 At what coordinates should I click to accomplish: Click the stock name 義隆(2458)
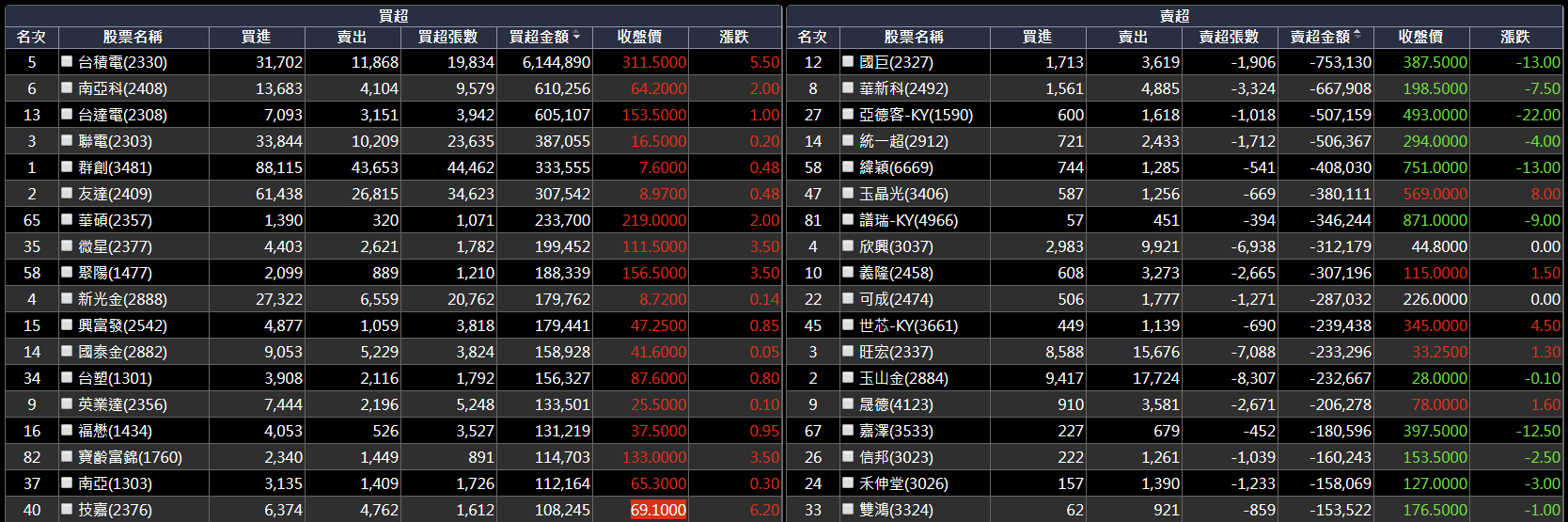896,273
